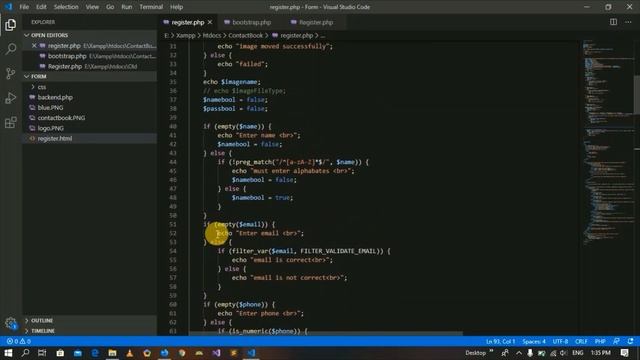The image size is (640, 360).
Task: Open the Help menu
Action: [176, 7]
